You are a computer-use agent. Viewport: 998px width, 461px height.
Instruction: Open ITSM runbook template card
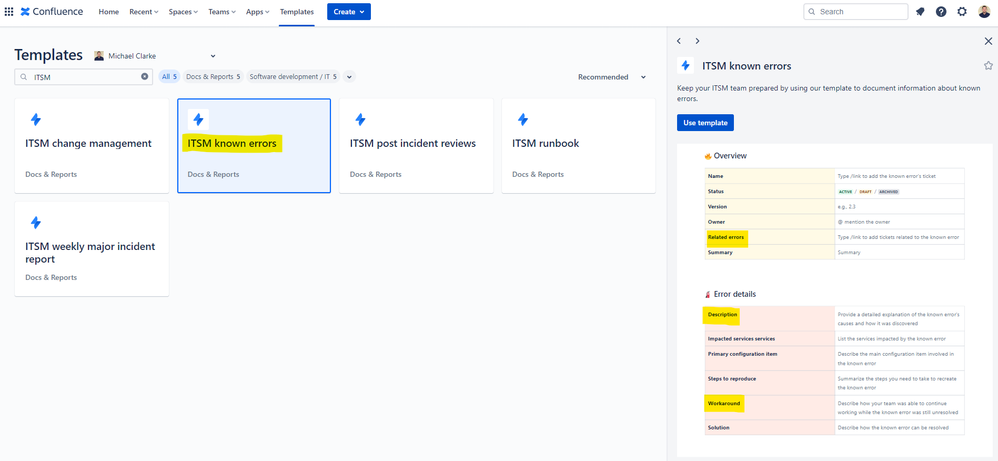coord(579,146)
